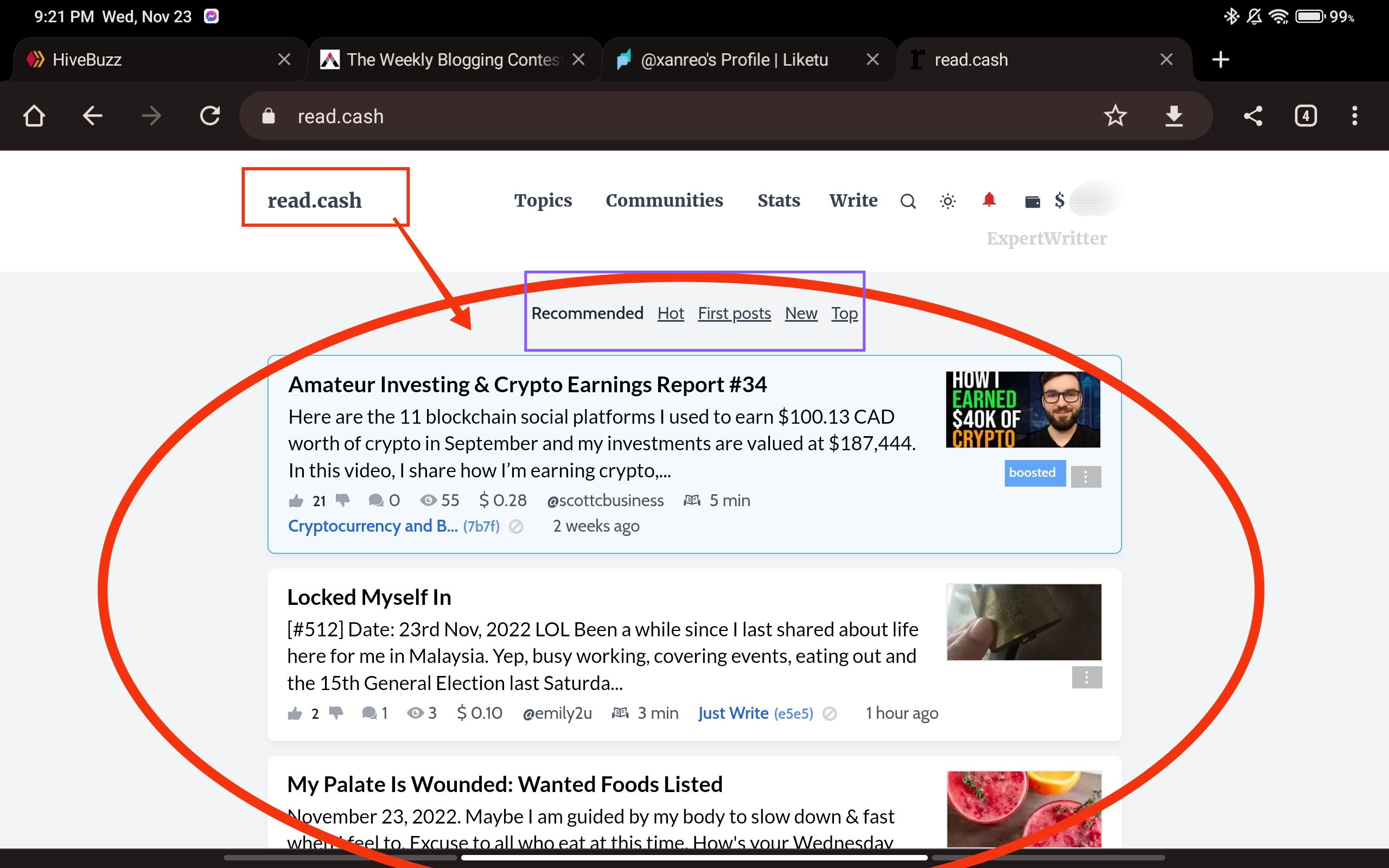This screenshot has width=1389, height=868.
Task: Go back with the browser back arrow
Action: click(x=92, y=116)
